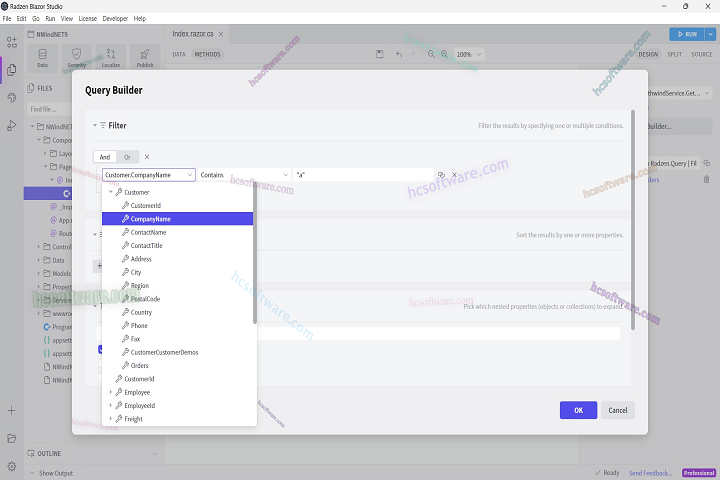Collapse the Filter section
The width and height of the screenshot is (720, 480).
pyautogui.click(x=95, y=125)
